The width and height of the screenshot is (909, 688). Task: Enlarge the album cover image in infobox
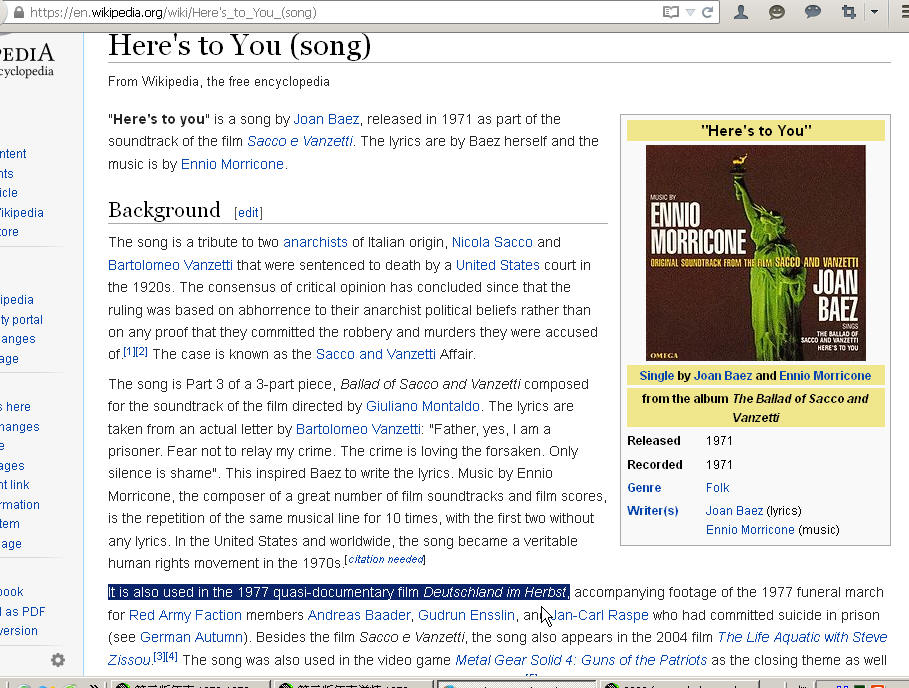pyautogui.click(x=755, y=253)
